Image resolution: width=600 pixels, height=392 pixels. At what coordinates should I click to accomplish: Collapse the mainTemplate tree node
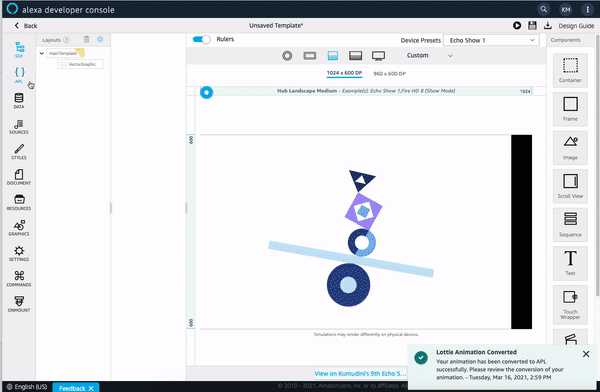[41, 53]
